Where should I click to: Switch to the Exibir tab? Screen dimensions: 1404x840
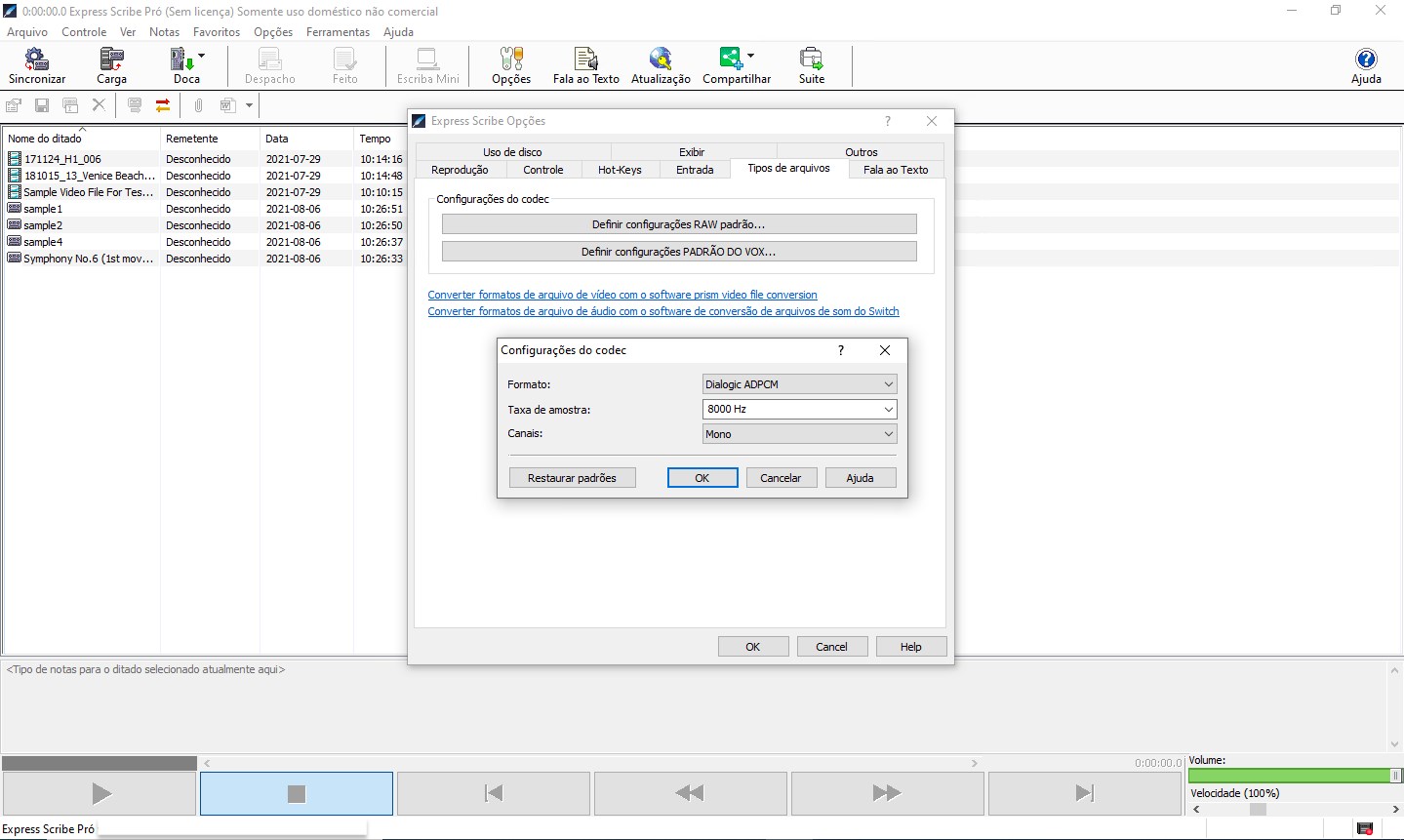point(692,152)
